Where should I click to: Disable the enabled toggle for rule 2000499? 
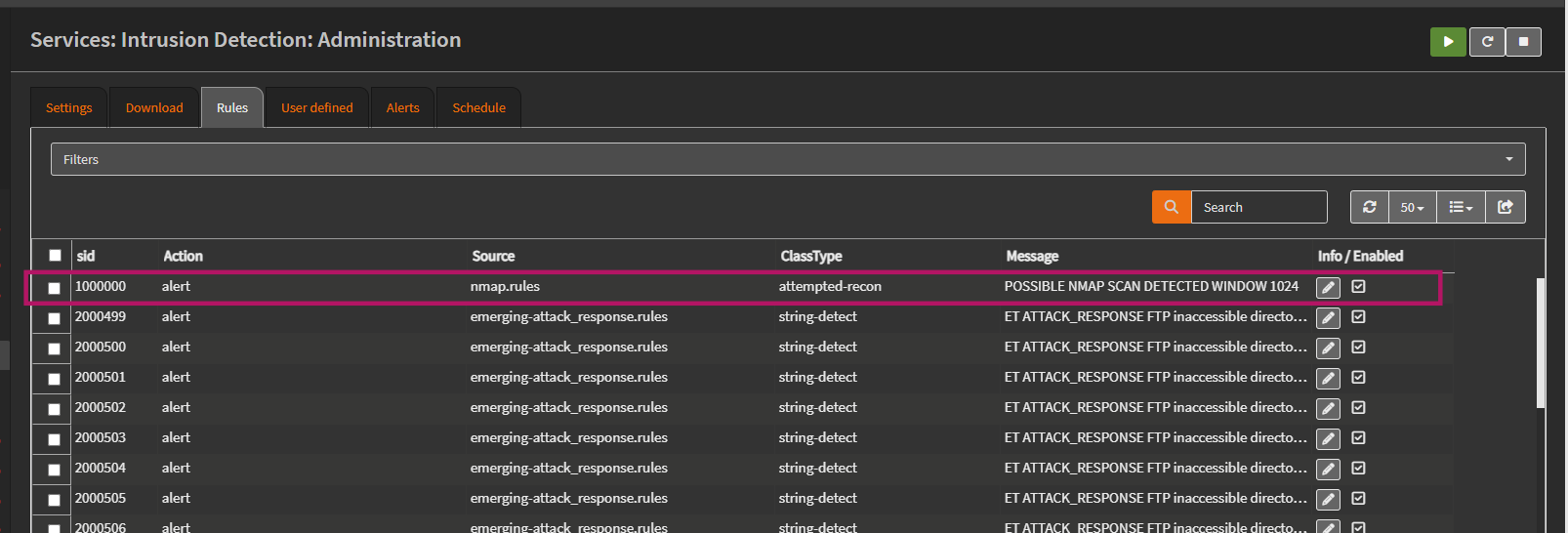1358,317
